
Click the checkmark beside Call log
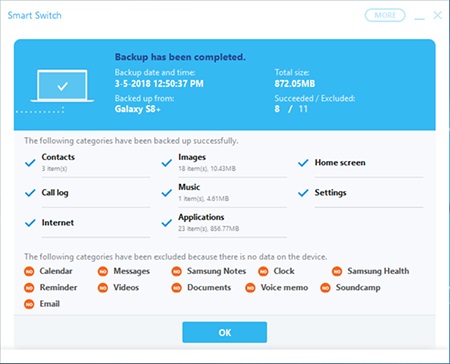click(30, 193)
